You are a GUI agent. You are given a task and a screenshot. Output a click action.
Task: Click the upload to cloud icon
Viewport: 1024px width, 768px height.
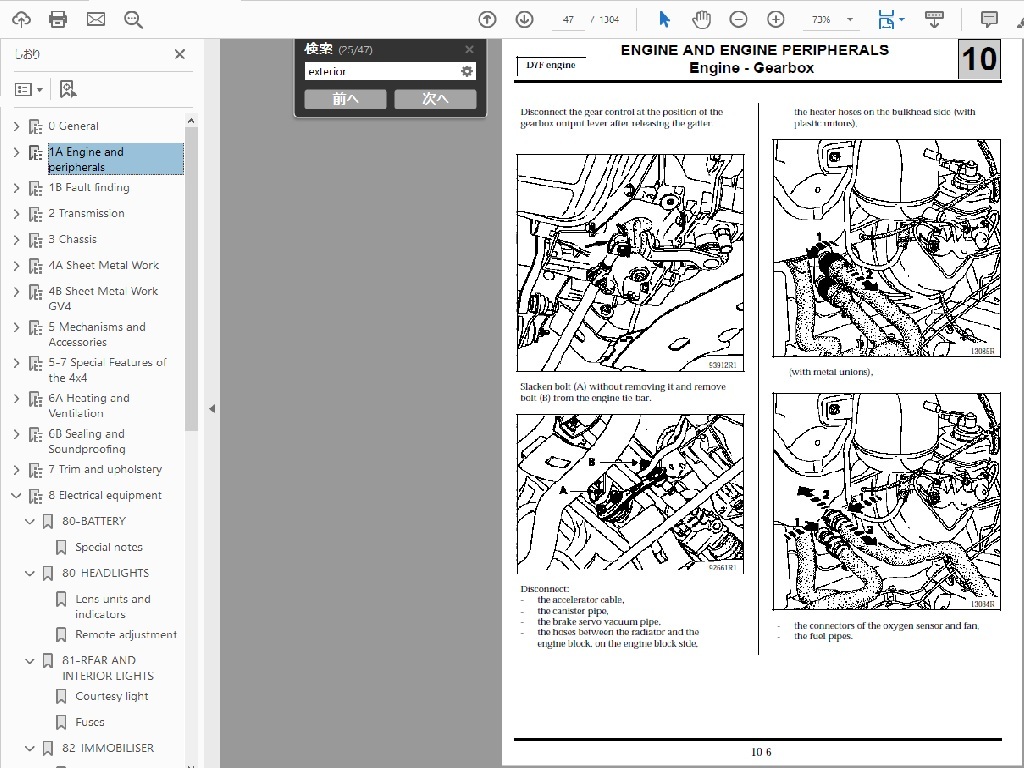21,20
